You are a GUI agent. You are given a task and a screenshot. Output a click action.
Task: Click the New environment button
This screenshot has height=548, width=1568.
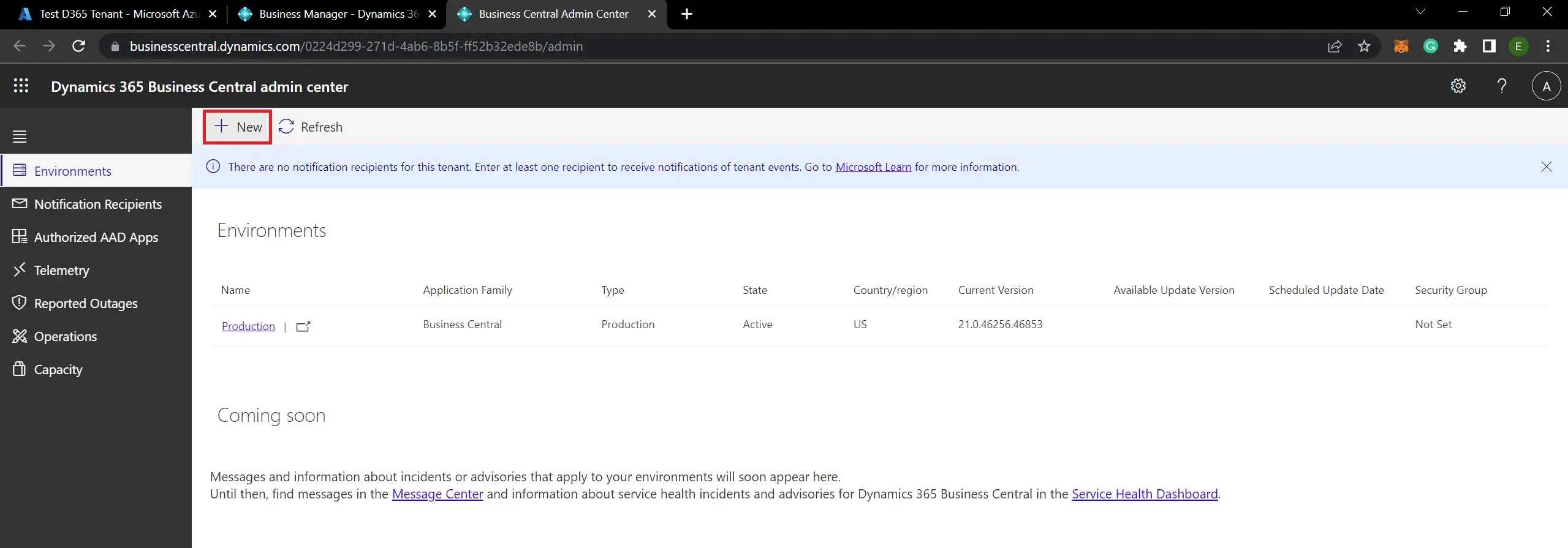click(x=238, y=127)
